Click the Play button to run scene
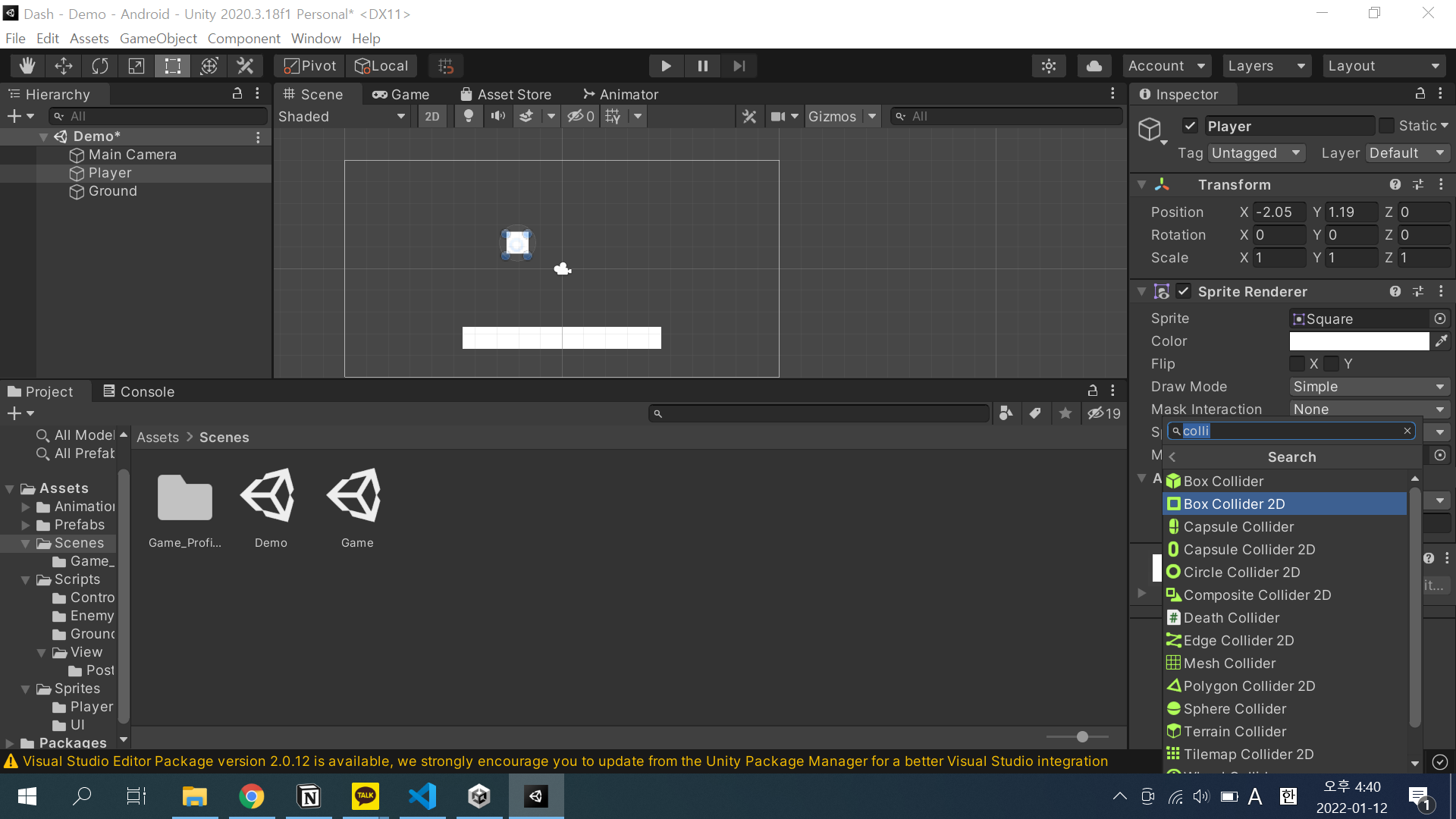Screen dimensions: 1456x819 point(666,65)
